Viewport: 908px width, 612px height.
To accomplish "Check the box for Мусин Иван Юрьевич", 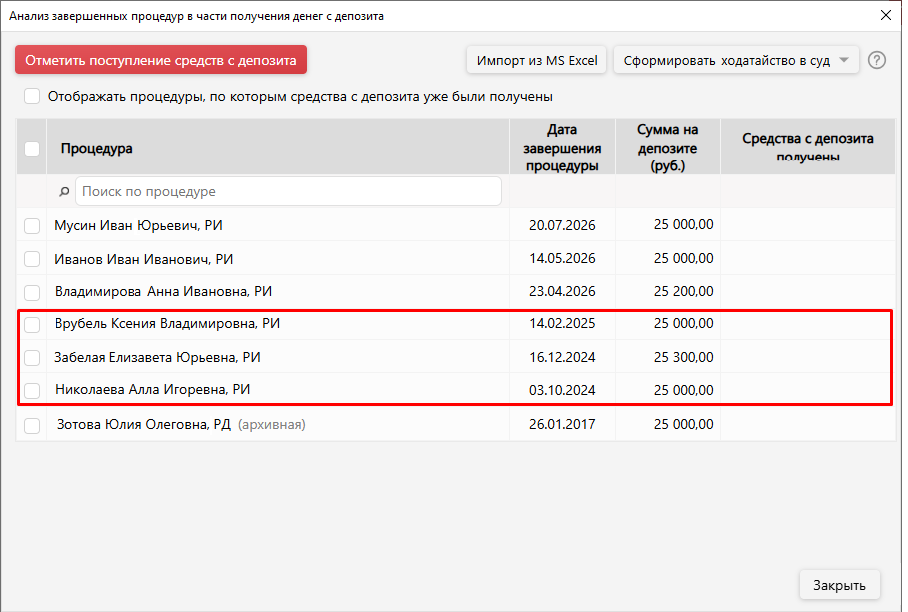I will pyautogui.click(x=32, y=225).
